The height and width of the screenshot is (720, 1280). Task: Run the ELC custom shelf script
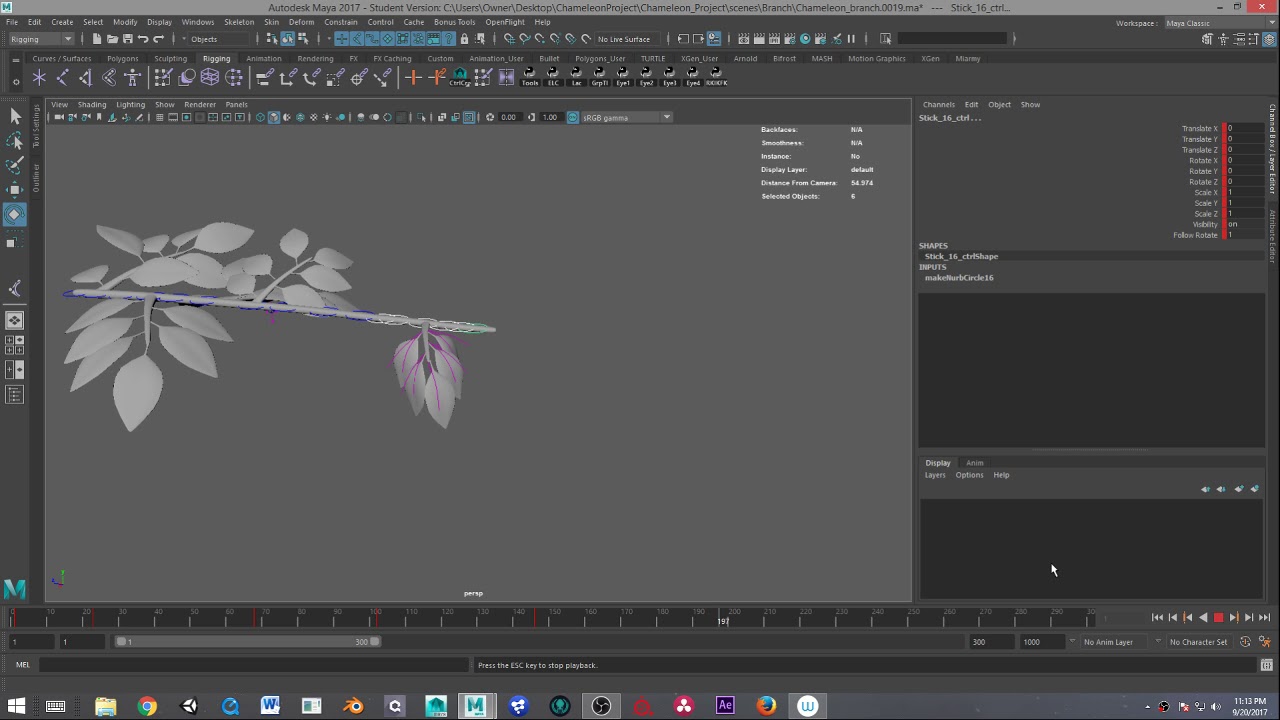(553, 77)
